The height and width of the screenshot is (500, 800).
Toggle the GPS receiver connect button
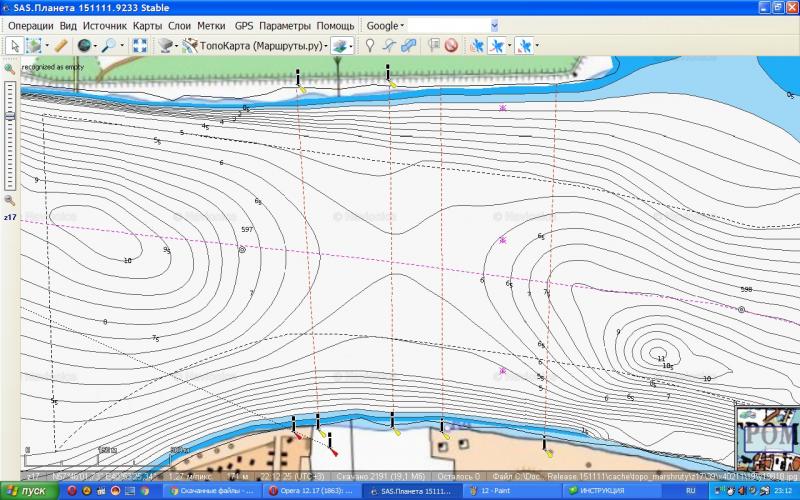coord(478,45)
